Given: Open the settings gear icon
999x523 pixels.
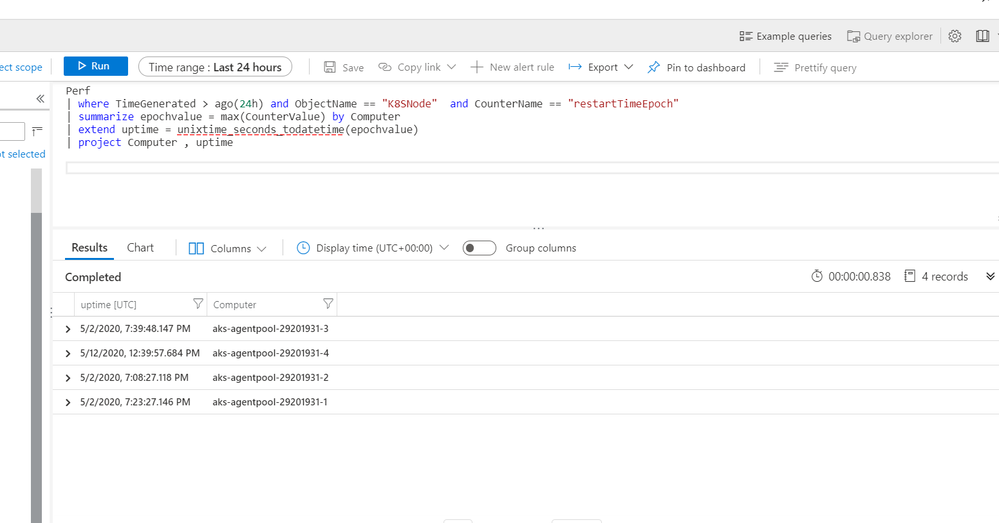Looking at the screenshot, I should (x=954, y=36).
